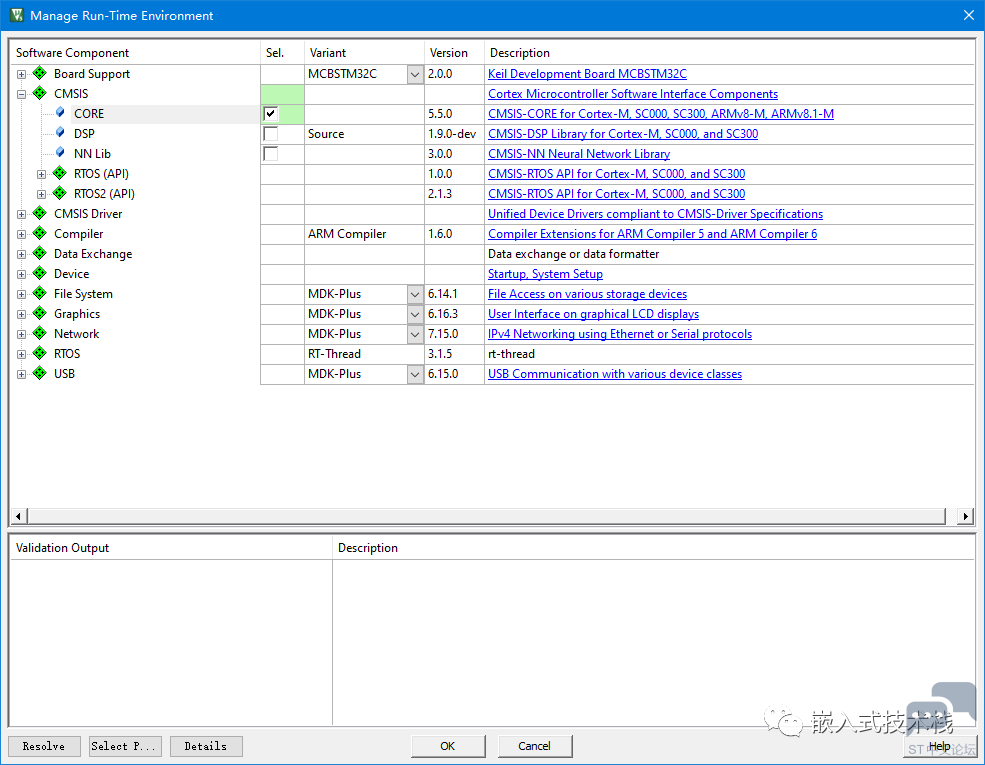The width and height of the screenshot is (985, 765).
Task: Click the Cancel button
Action: click(x=535, y=746)
